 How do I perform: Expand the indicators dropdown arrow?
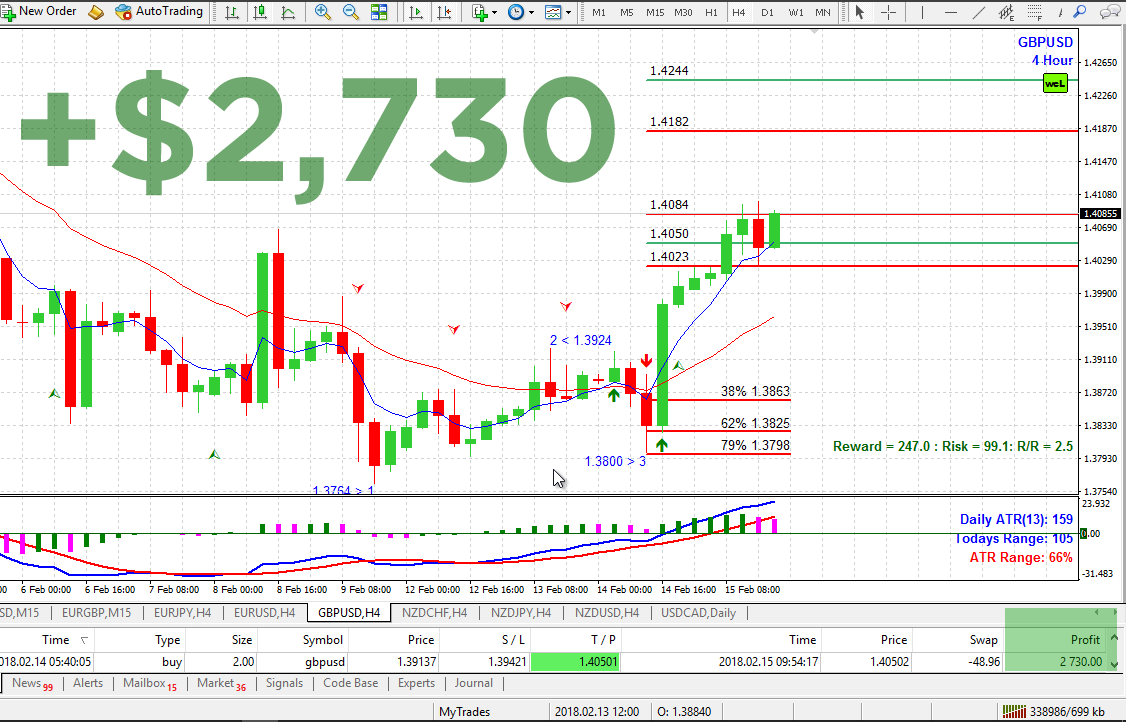click(x=494, y=12)
